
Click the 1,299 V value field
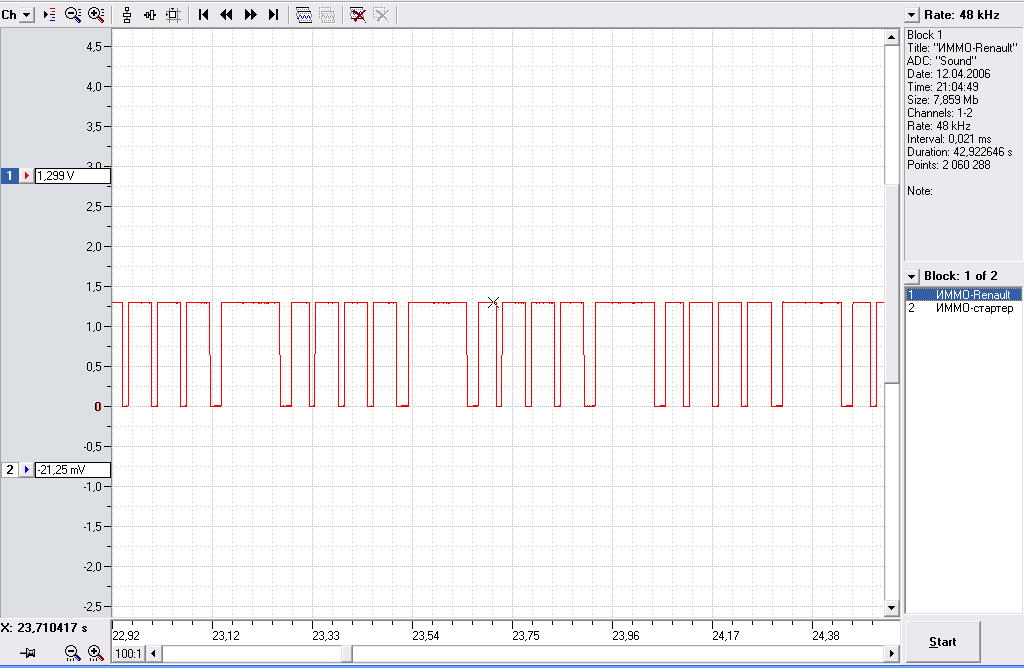[72, 176]
